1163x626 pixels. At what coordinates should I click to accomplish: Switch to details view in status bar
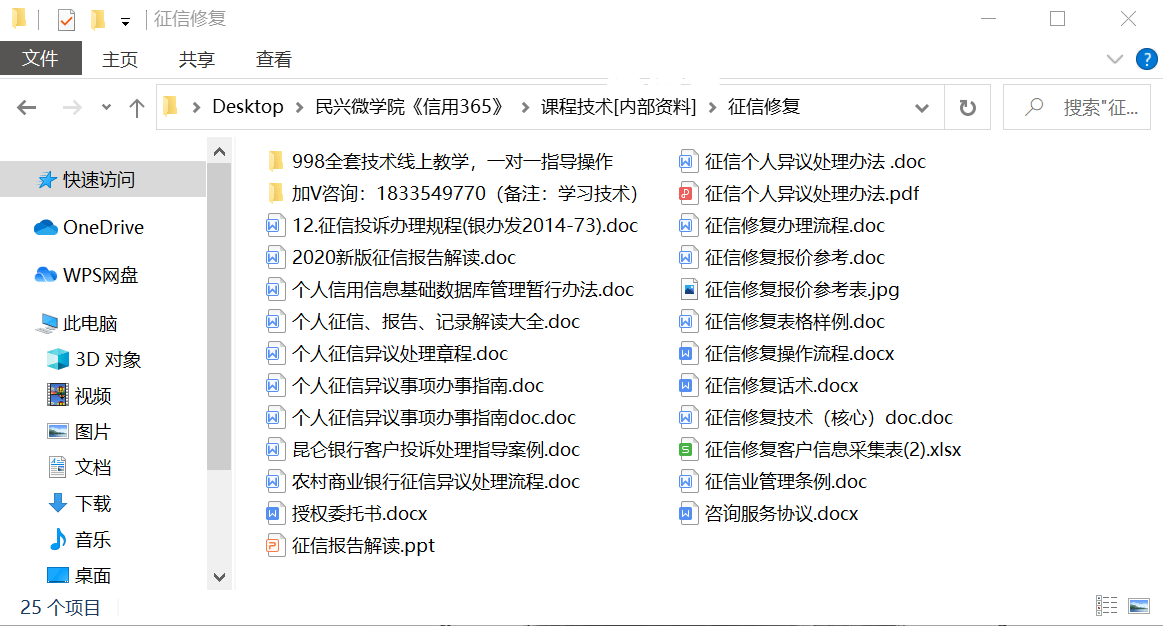[x=1106, y=605]
